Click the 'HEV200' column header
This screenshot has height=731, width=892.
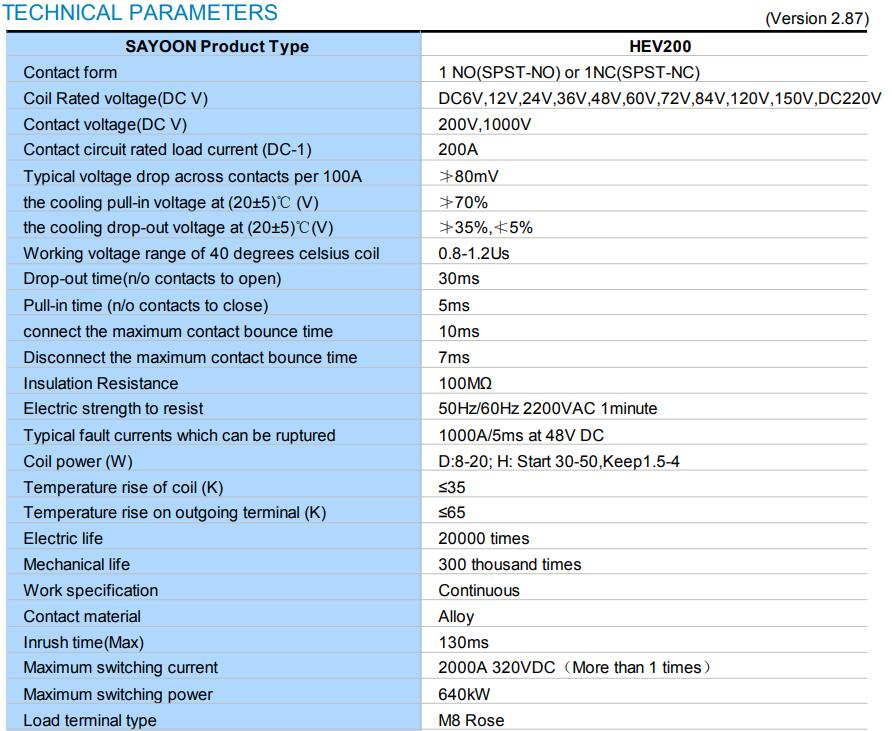[660, 47]
